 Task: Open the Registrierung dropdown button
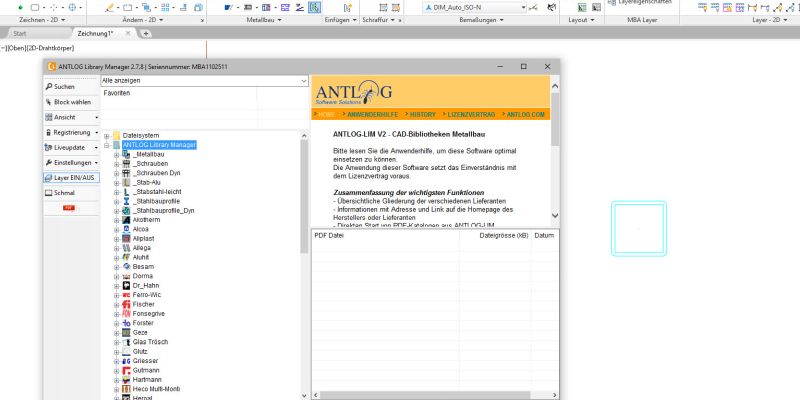71,132
